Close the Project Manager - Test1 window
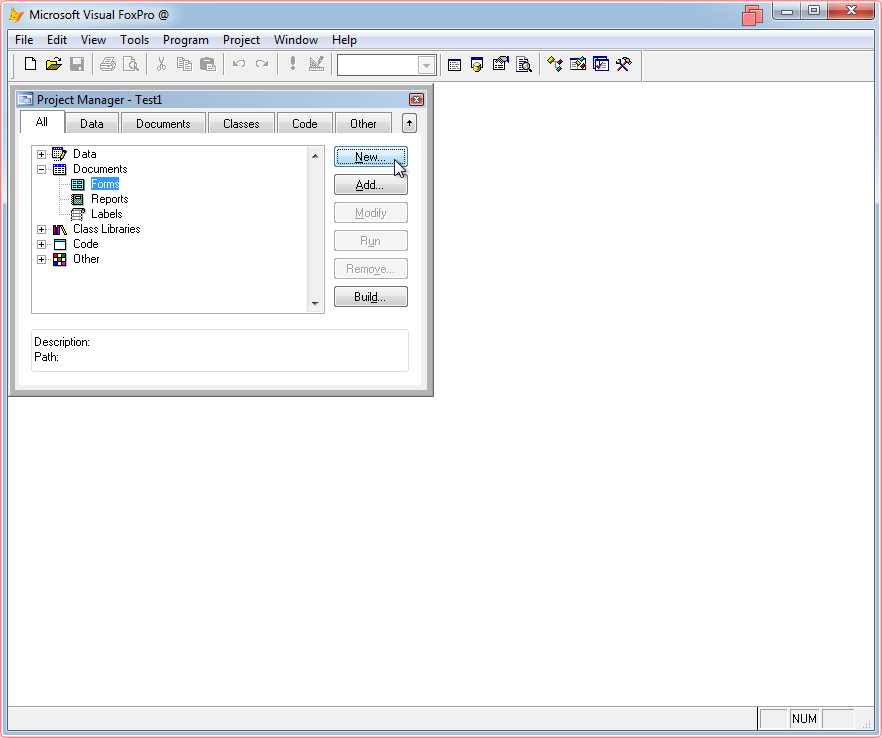Image resolution: width=882 pixels, height=738 pixels. [416, 100]
